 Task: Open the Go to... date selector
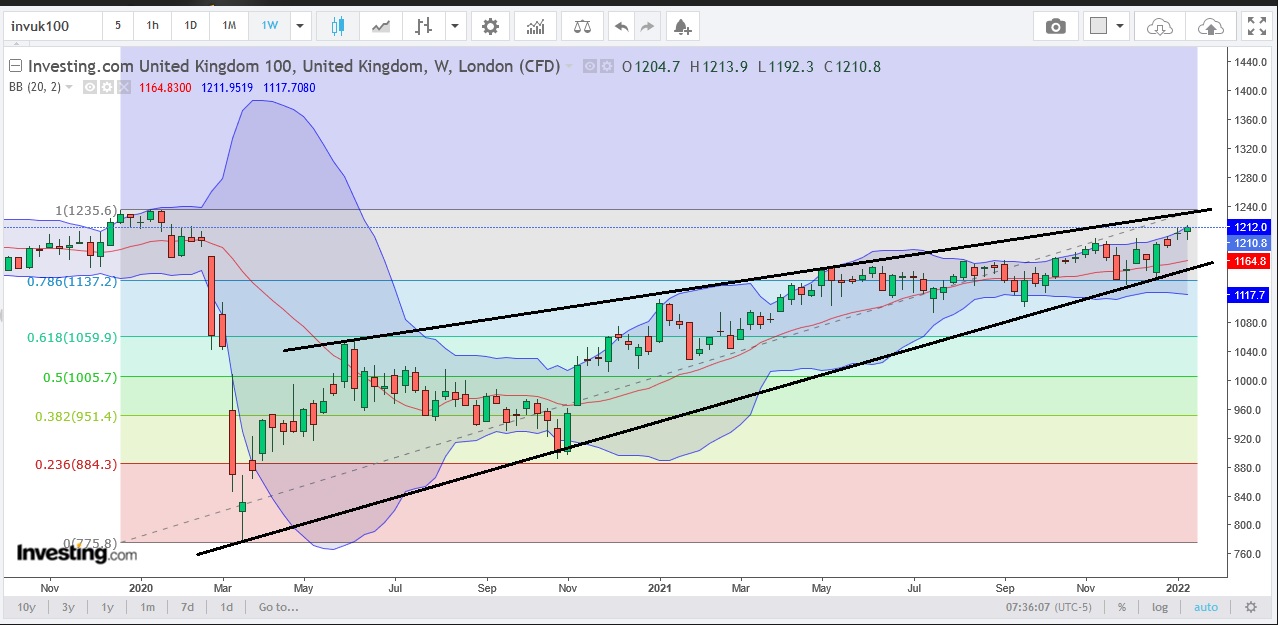coord(275,607)
